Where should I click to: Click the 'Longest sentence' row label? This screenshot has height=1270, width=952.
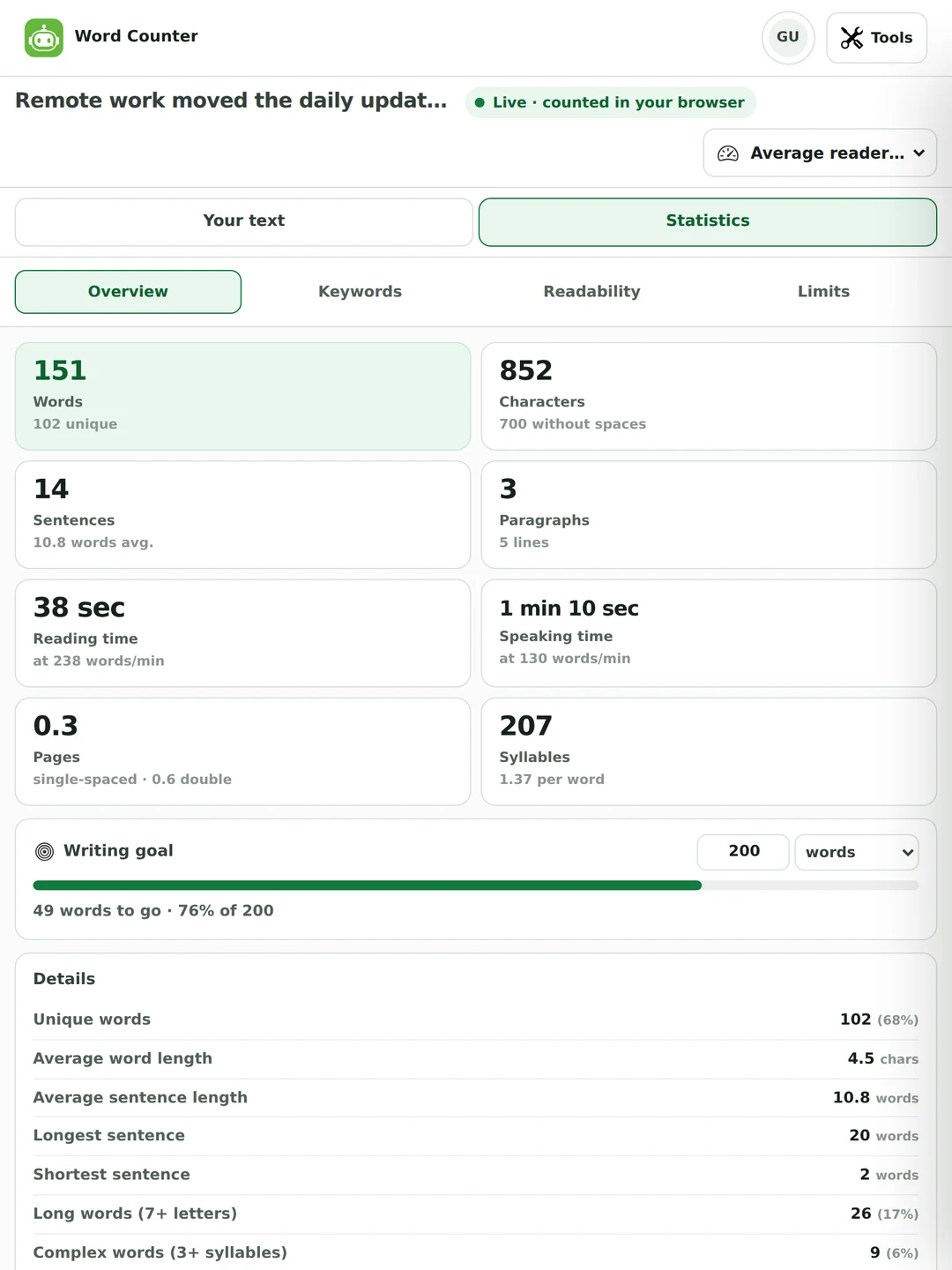(x=109, y=1136)
